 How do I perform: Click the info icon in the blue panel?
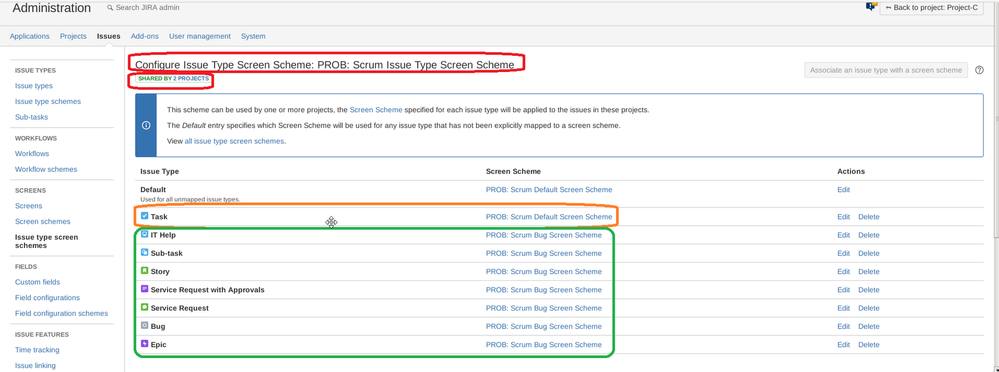pyautogui.click(x=146, y=125)
